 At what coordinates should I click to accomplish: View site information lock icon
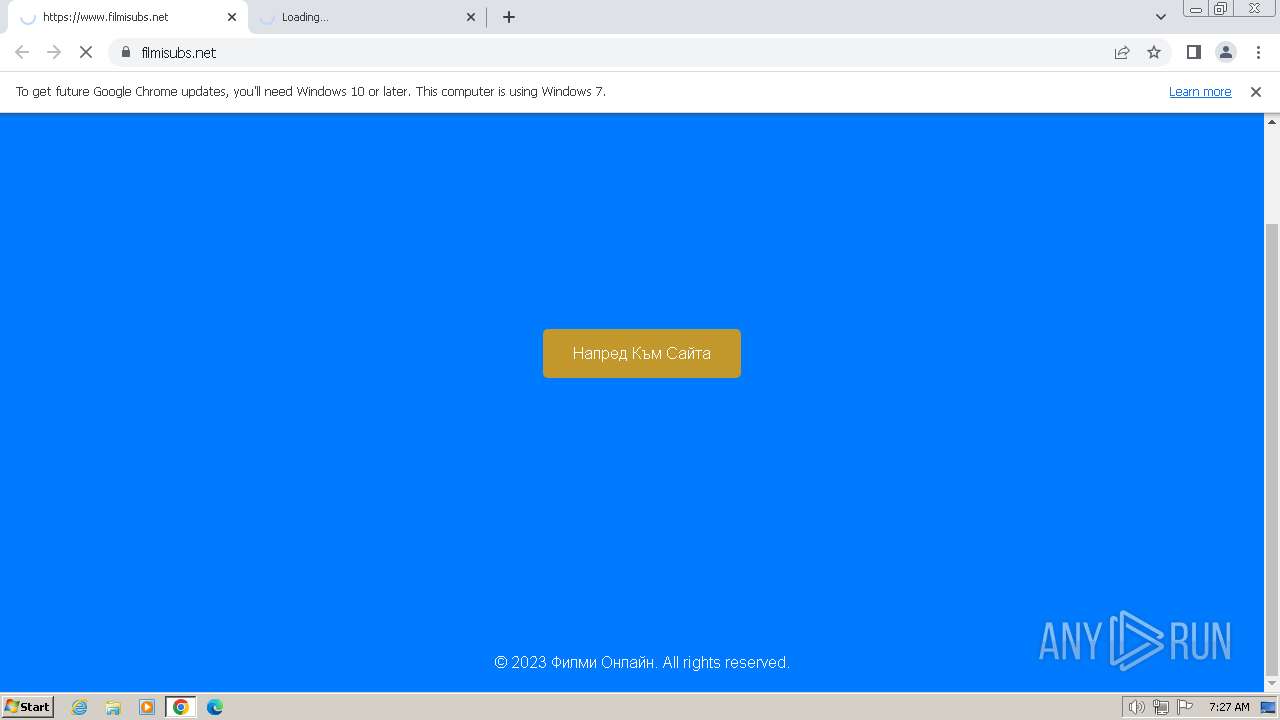click(126, 52)
